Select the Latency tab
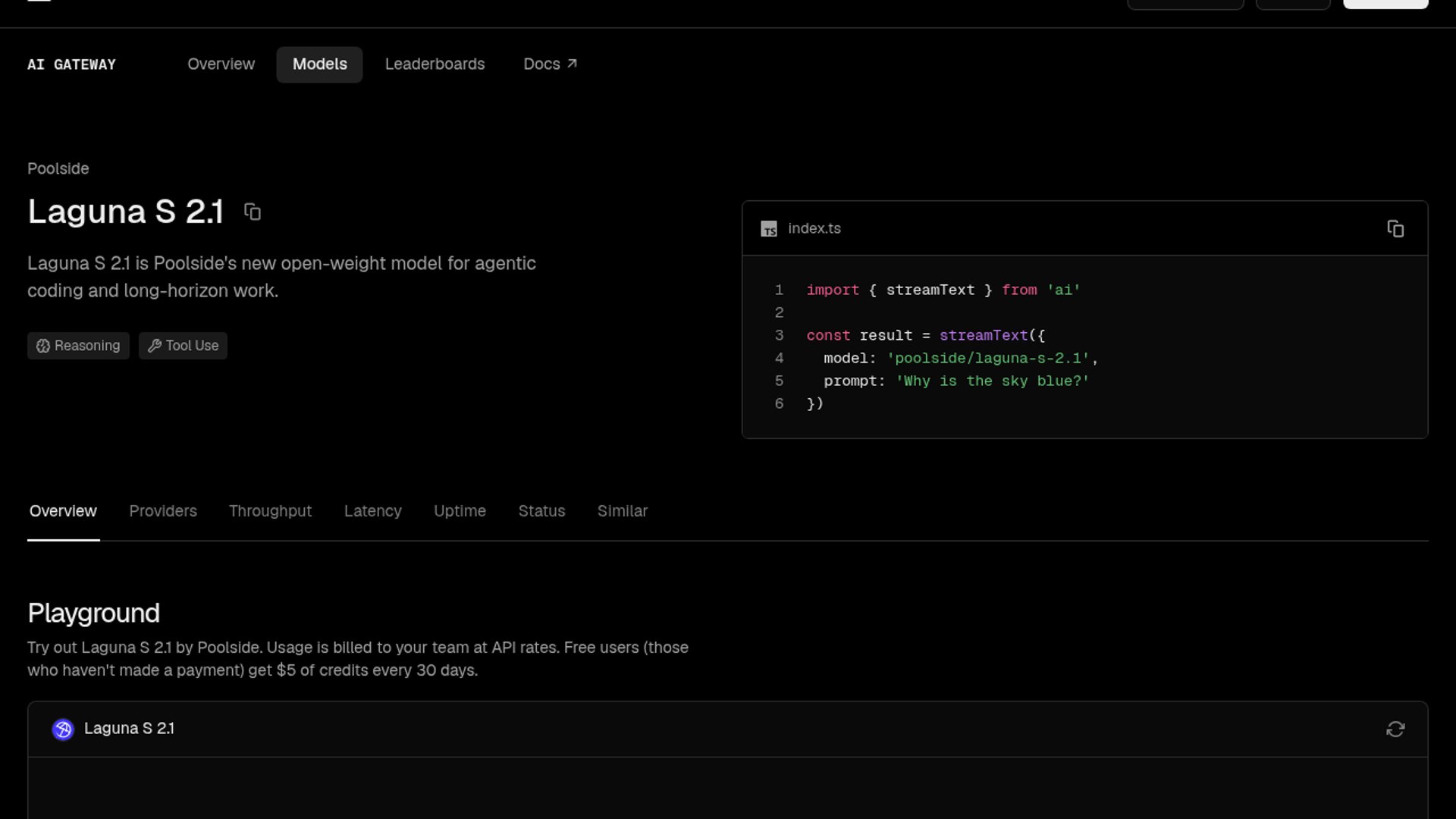The width and height of the screenshot is (1456, 819). pyautogui.click(x=373, y=511)
